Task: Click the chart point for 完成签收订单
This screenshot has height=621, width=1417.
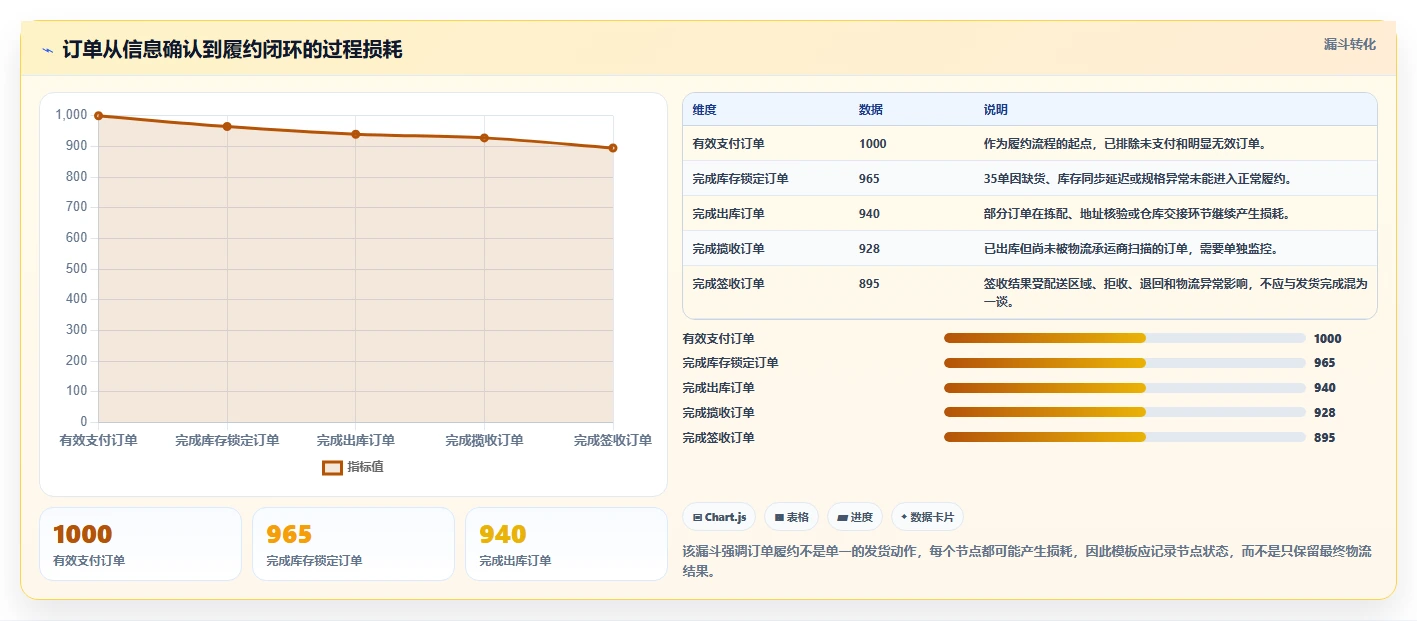Action: point(613,148)
